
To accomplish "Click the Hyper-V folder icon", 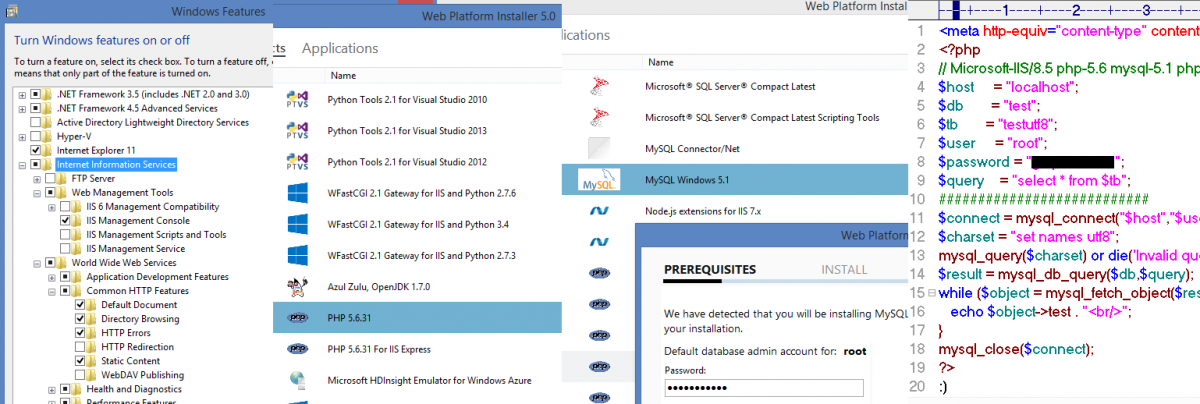I will 49,136.
